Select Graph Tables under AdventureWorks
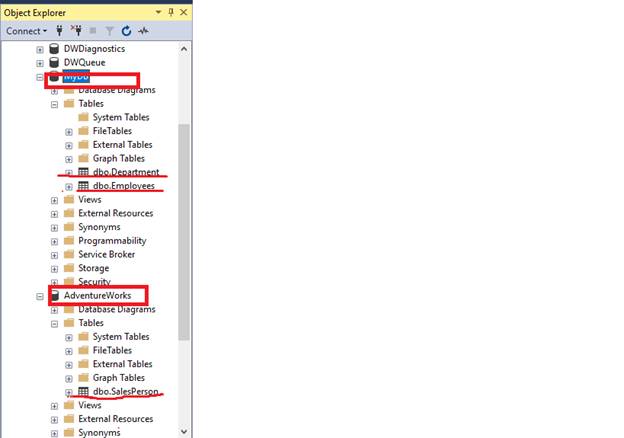Viewport: 624px width, 438px height. [x=119, y=378]
